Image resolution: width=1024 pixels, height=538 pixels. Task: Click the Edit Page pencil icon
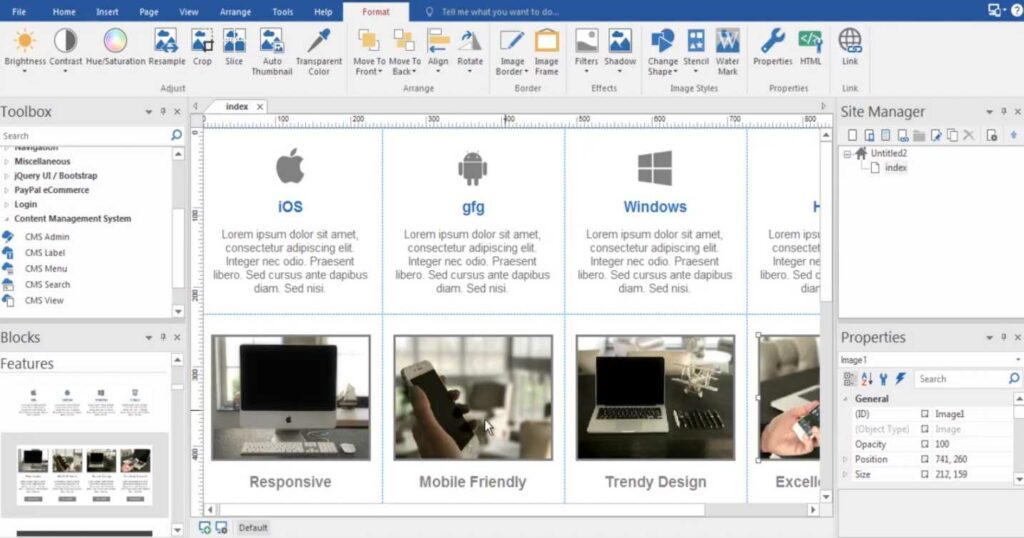coord(936,135)
